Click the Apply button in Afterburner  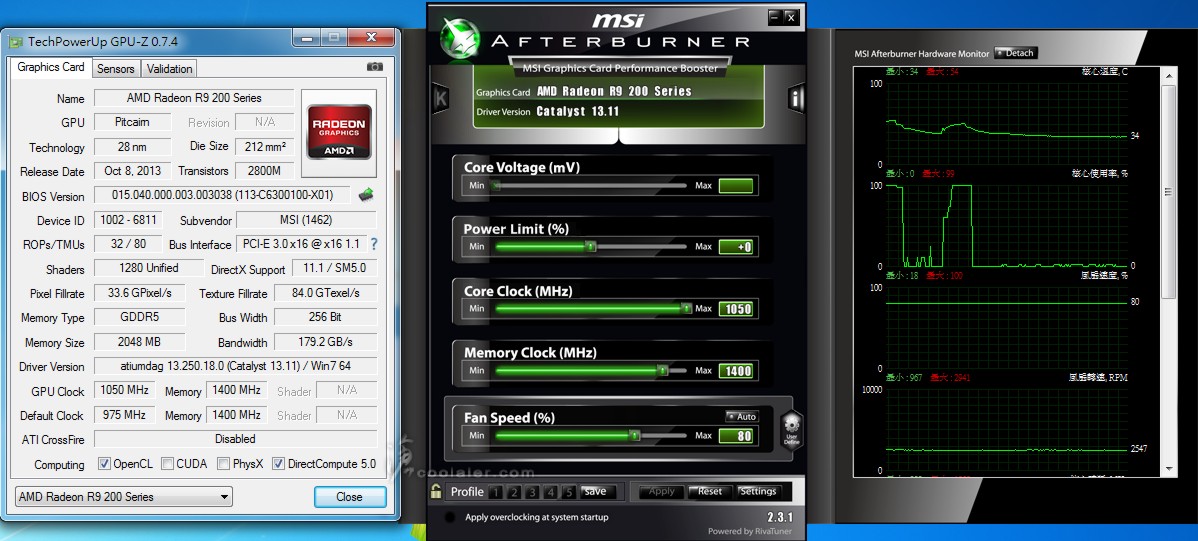tap(661, 491)
